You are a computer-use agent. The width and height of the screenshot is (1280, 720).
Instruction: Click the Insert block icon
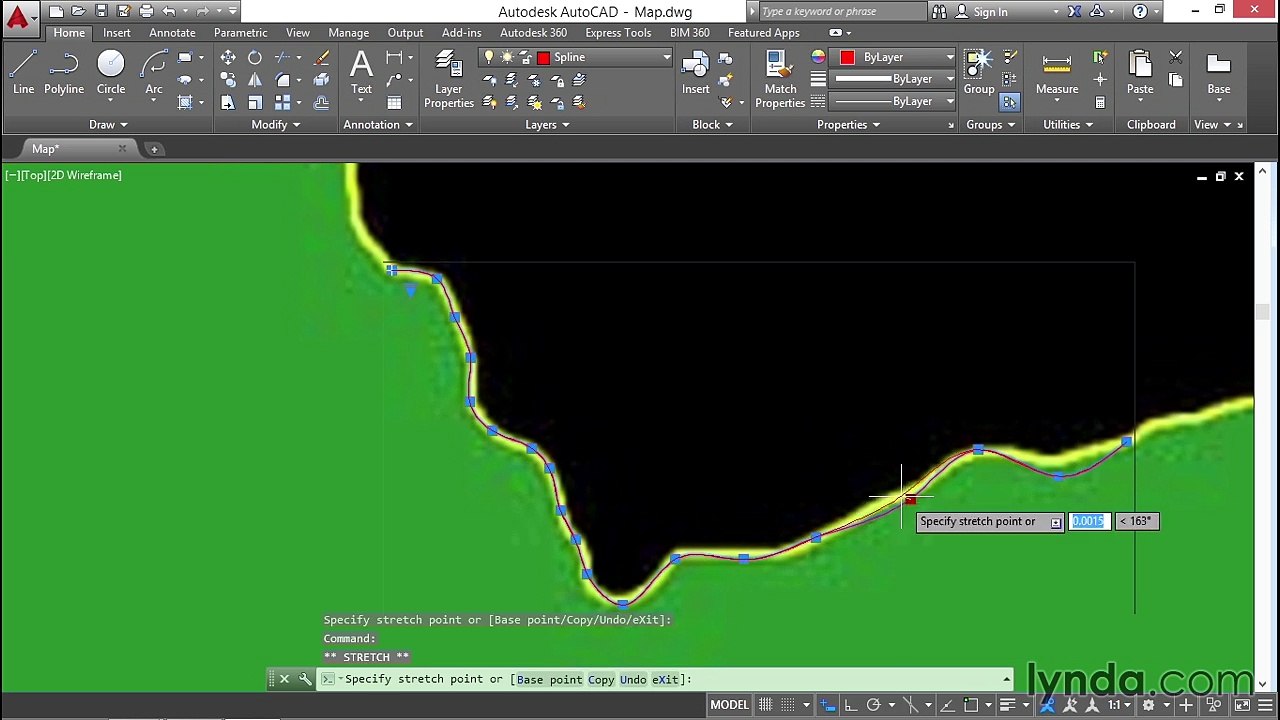point(696,74)
